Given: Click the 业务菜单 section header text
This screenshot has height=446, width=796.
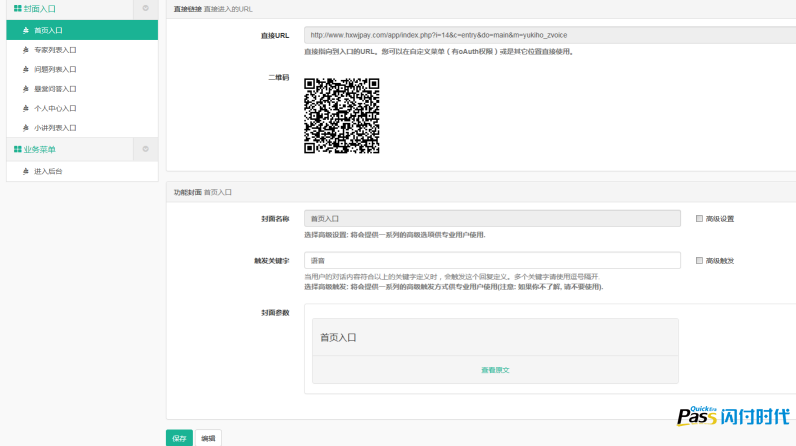Looking at the screenshot, I should click(x=40, y=149).
